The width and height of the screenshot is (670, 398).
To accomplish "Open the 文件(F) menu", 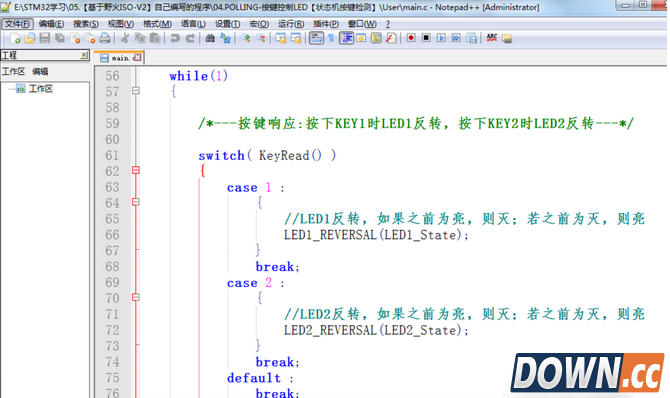I will (17, 24).
